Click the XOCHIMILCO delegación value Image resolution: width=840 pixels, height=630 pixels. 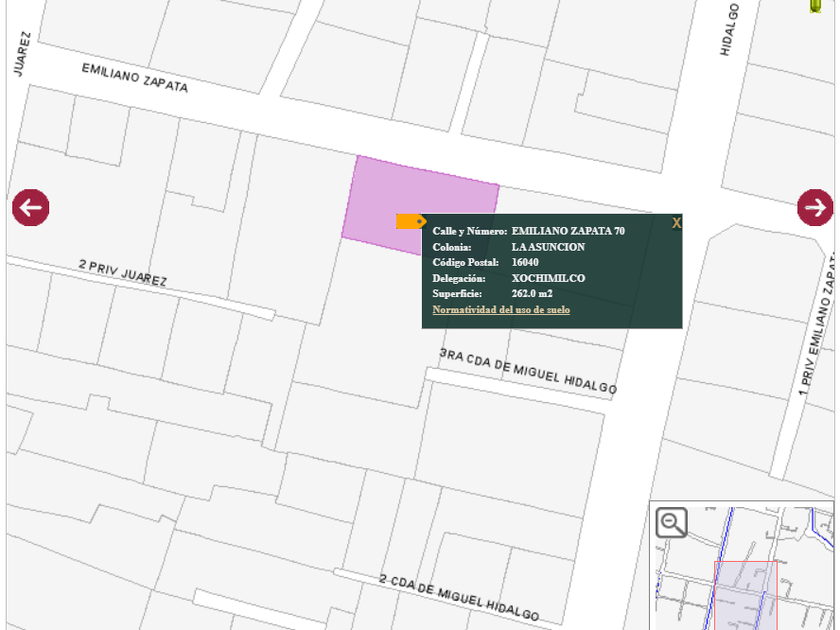pyautogui.click(x=548, y=278)
